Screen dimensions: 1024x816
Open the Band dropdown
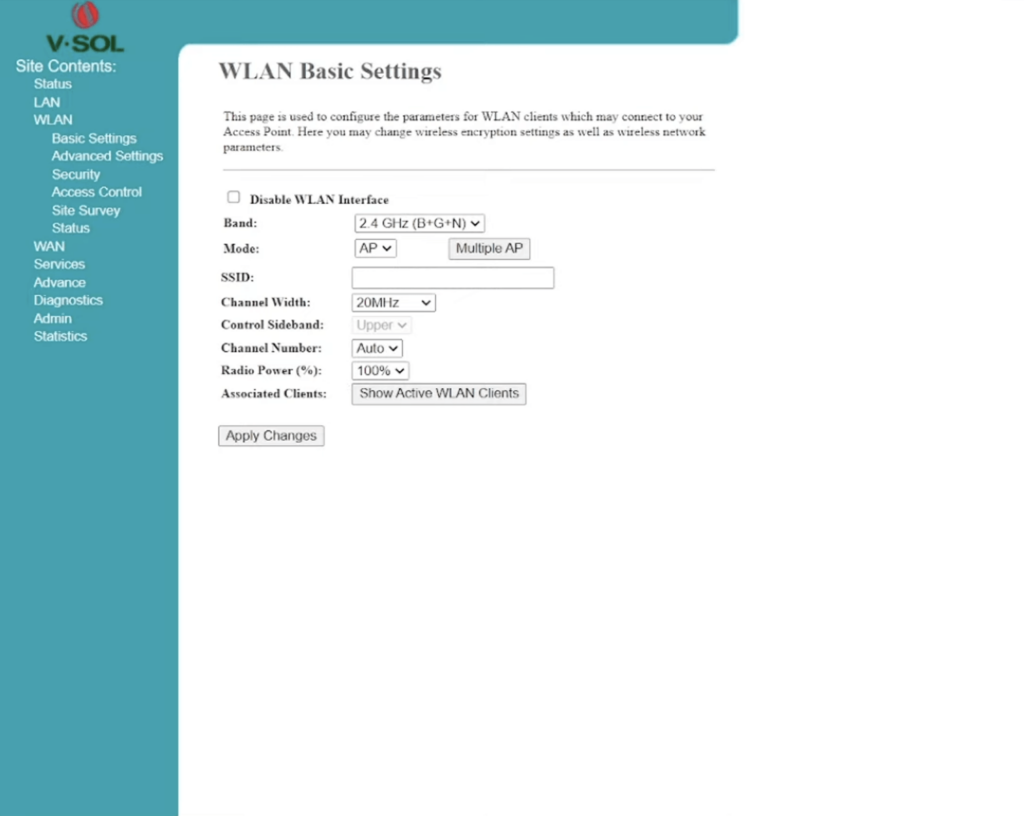pyautogui.click(x=418, y=223)
